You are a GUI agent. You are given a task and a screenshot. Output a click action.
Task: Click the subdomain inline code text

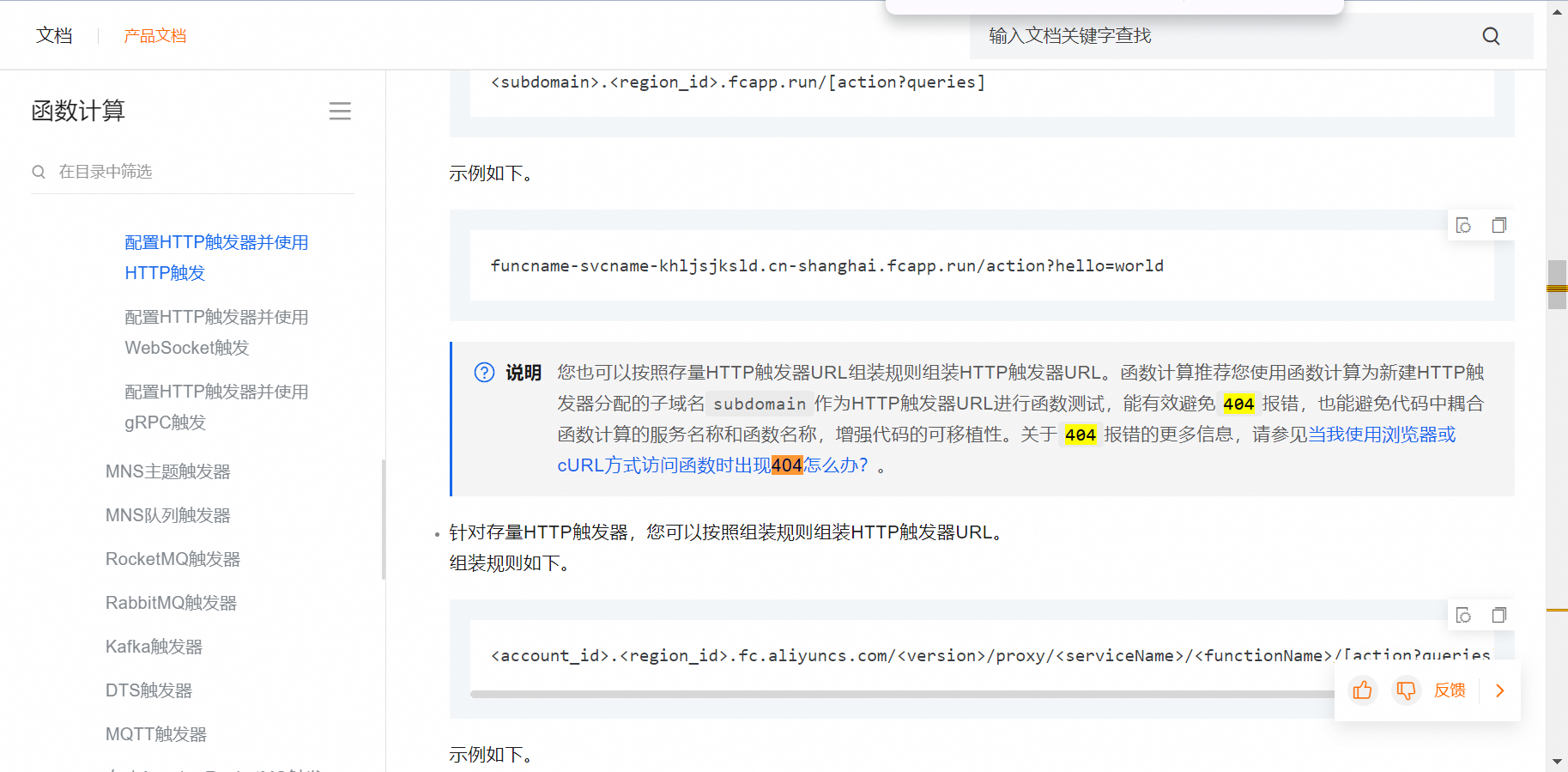point(760,404)
